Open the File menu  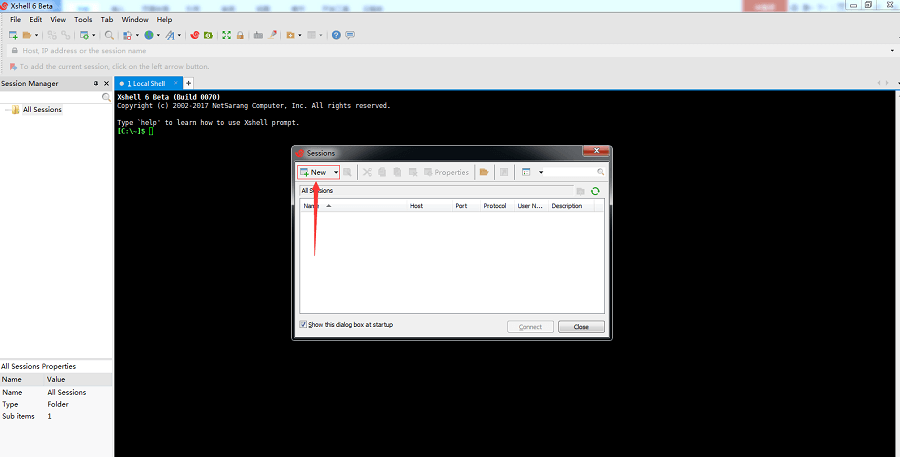15,20
